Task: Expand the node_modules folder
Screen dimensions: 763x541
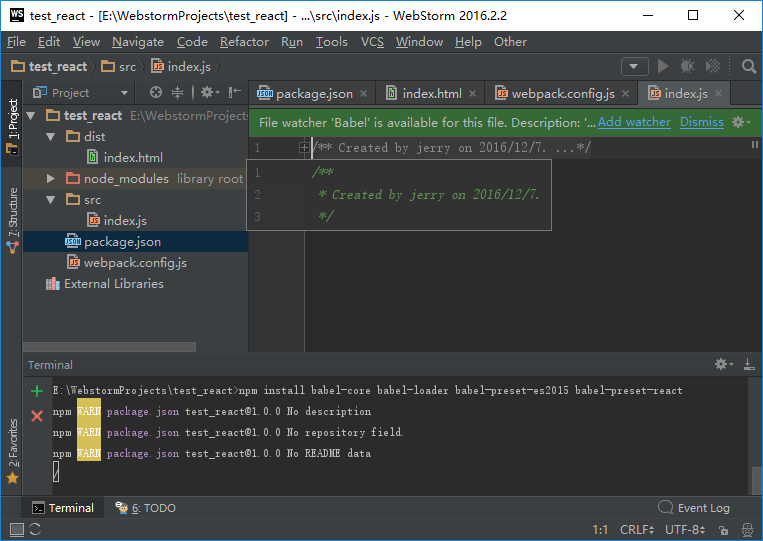Action: click(51, 178)
